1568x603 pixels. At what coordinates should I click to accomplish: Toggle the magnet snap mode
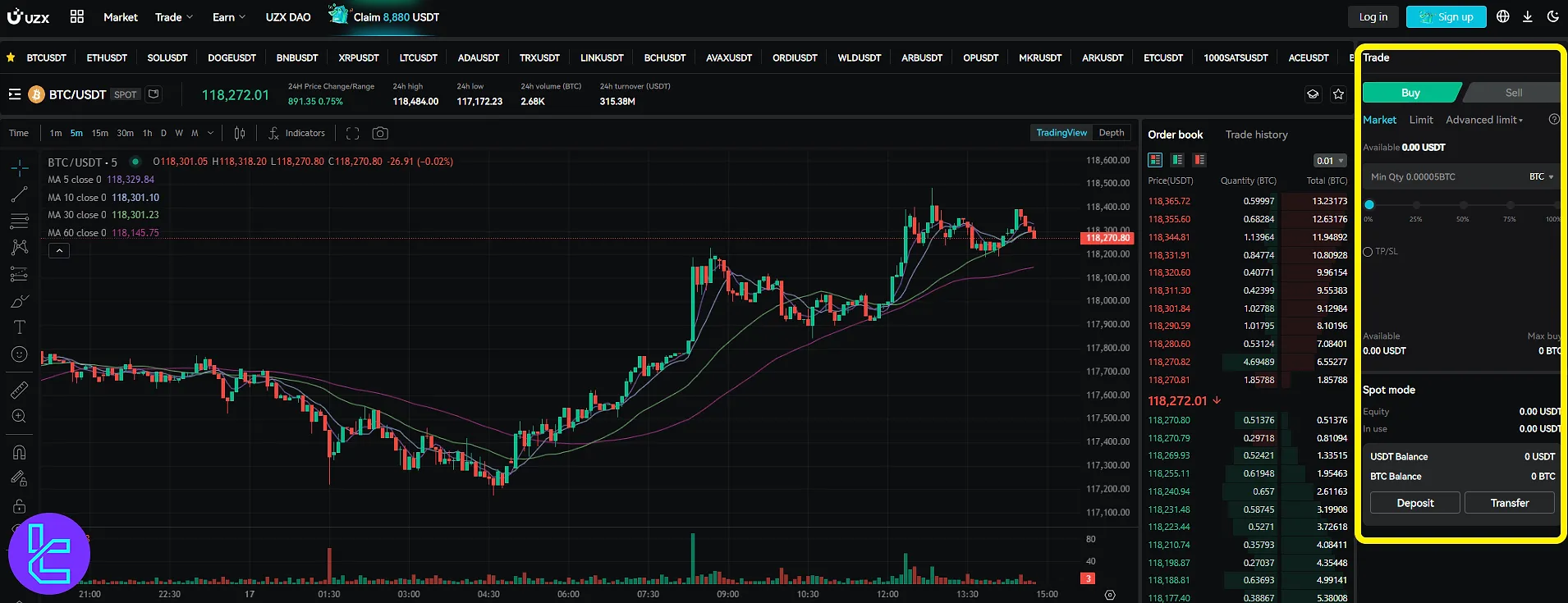coord(20,452)
